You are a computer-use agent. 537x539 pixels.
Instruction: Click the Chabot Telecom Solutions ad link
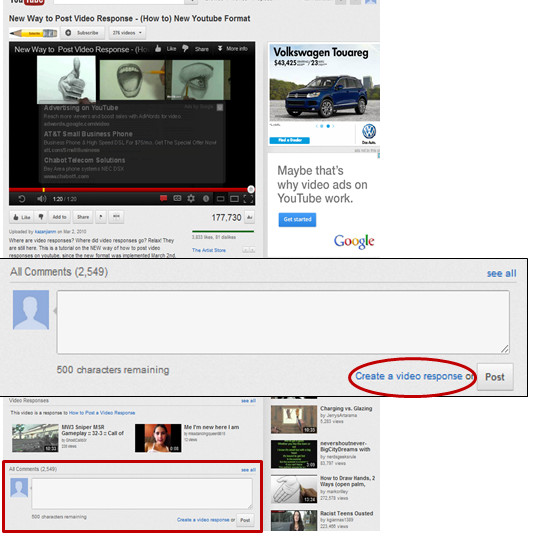pos(85,160)
